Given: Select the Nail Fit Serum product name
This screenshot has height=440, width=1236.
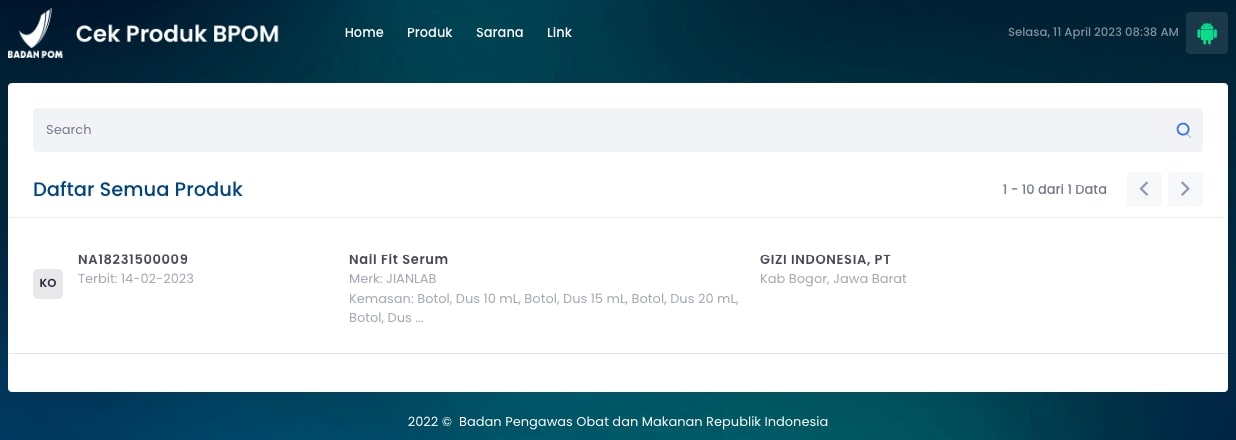Looking at the screenshot, I should point(398,260).
